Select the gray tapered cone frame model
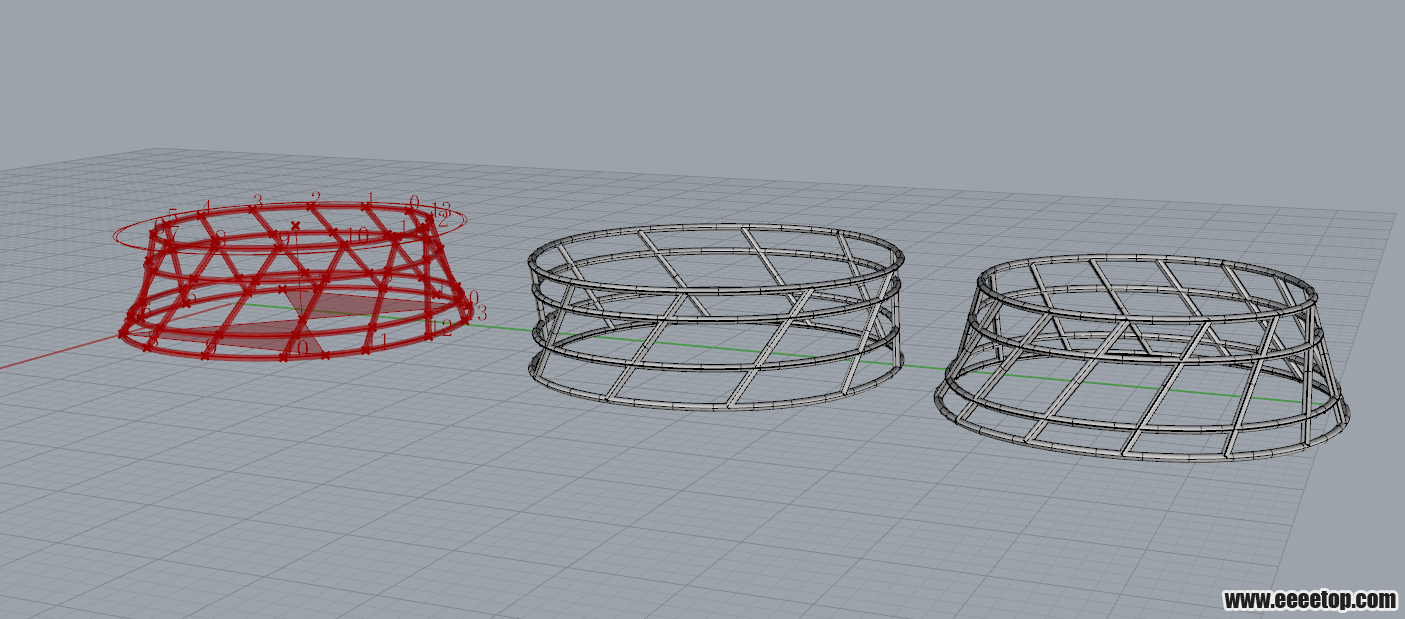Screen dimensions: 1405x619 pyautogui.click(x=1141, y=358)
